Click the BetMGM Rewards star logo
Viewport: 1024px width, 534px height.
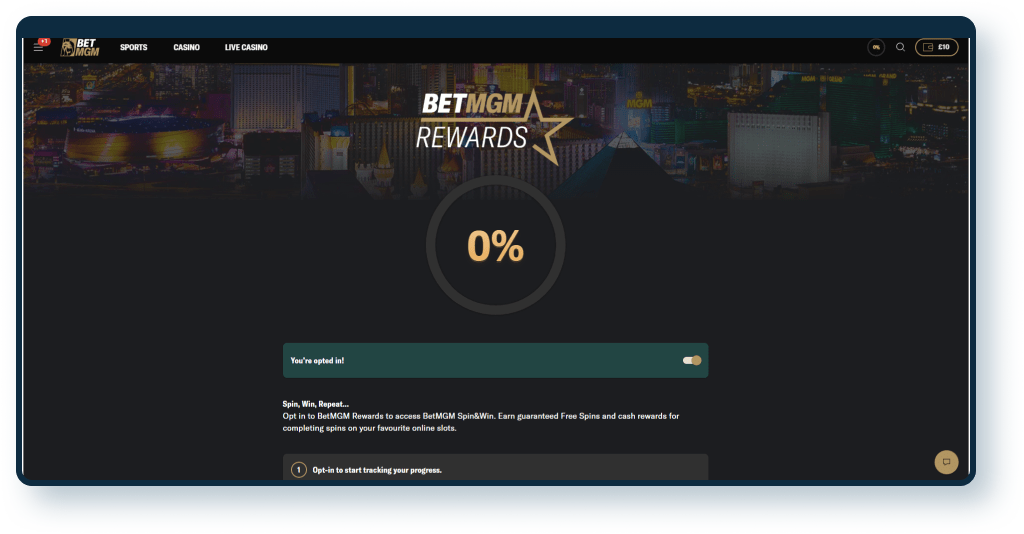(494, 127)
